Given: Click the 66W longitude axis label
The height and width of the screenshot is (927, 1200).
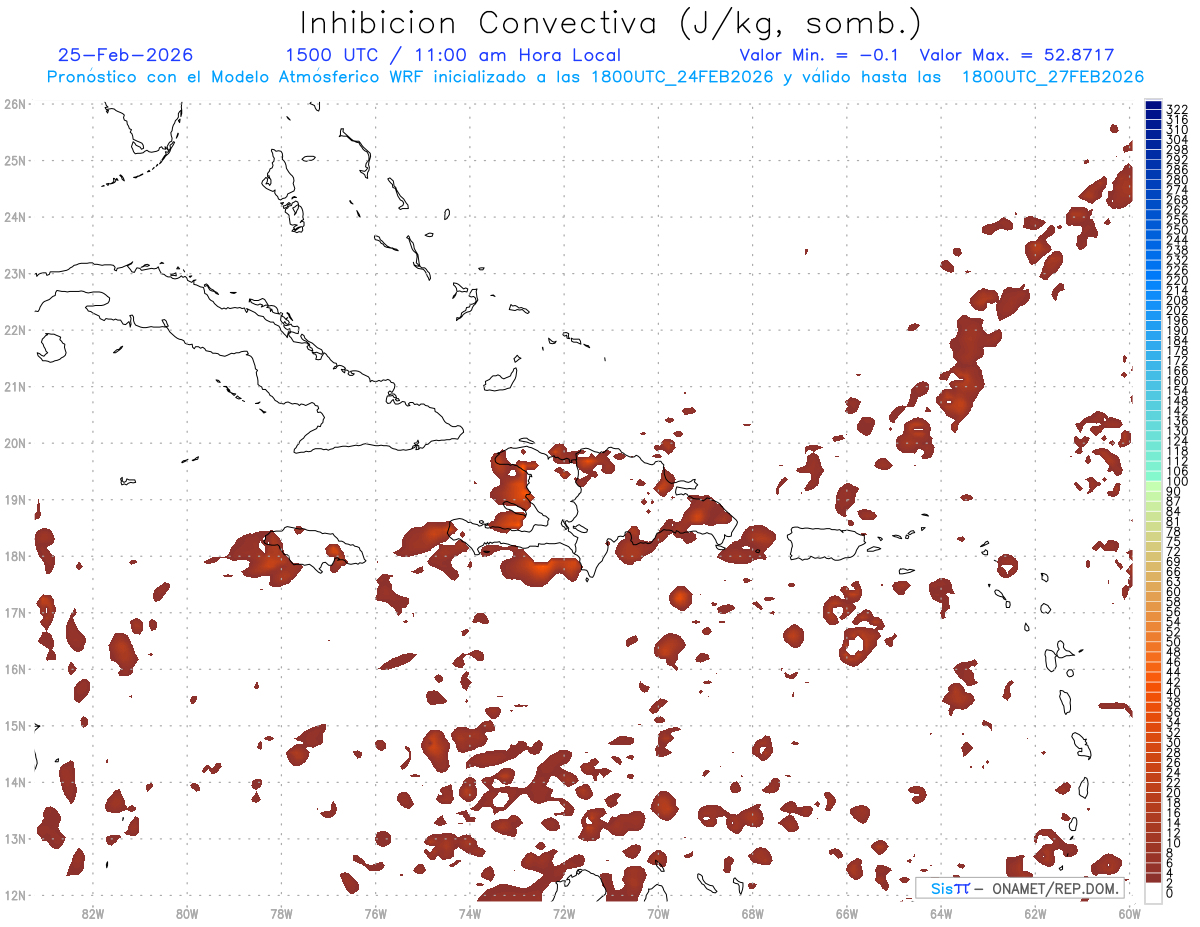Looking at the screenshot, I should 847,912.
